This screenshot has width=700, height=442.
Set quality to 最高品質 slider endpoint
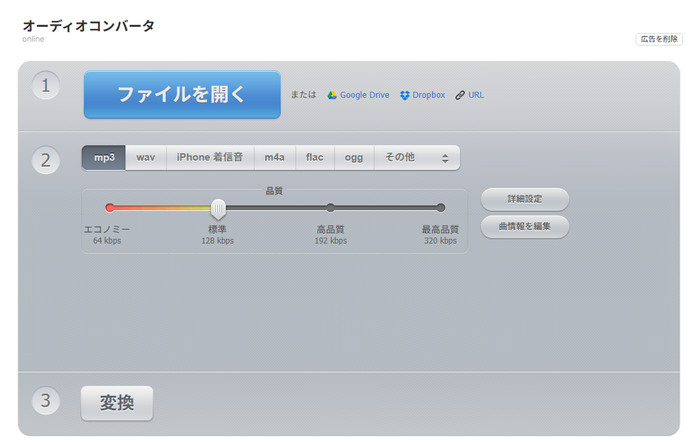pos(441,208)
